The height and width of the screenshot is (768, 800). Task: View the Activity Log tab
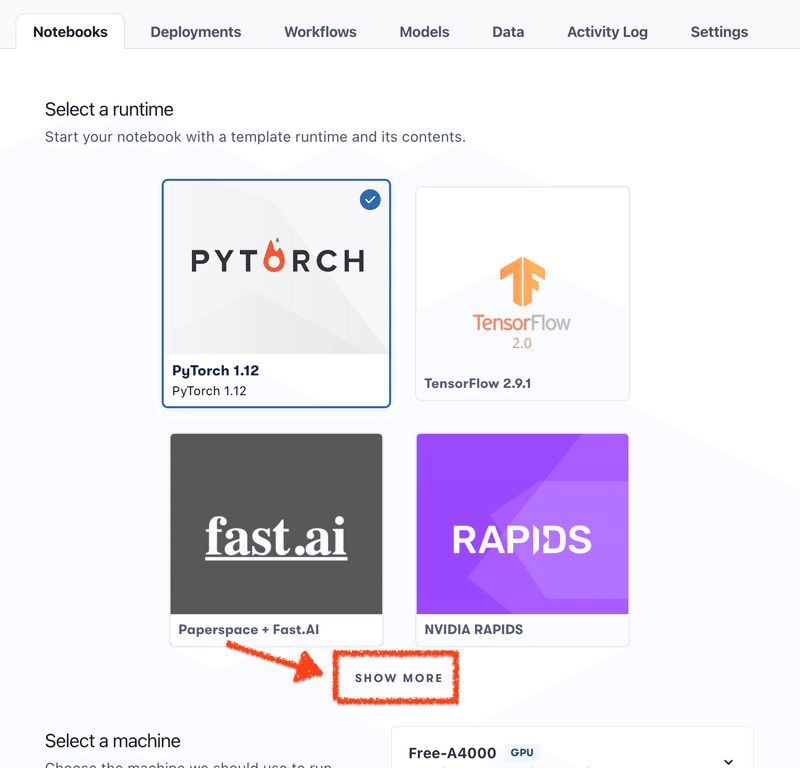click(607, 32)
